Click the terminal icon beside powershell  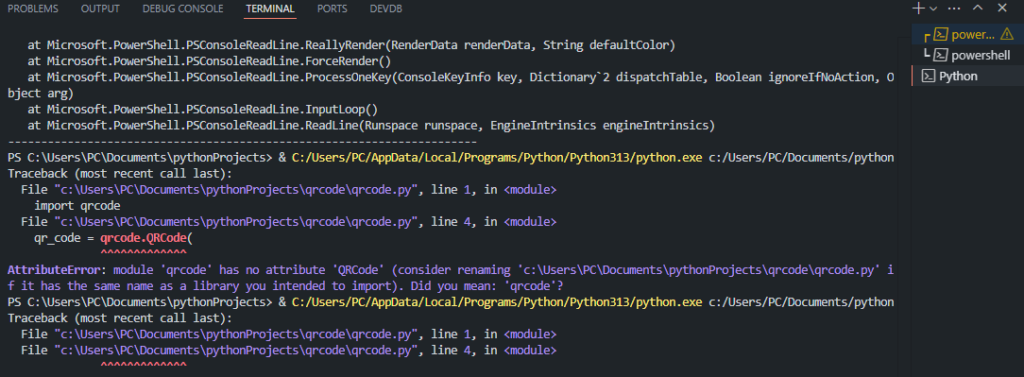point(940,55)
